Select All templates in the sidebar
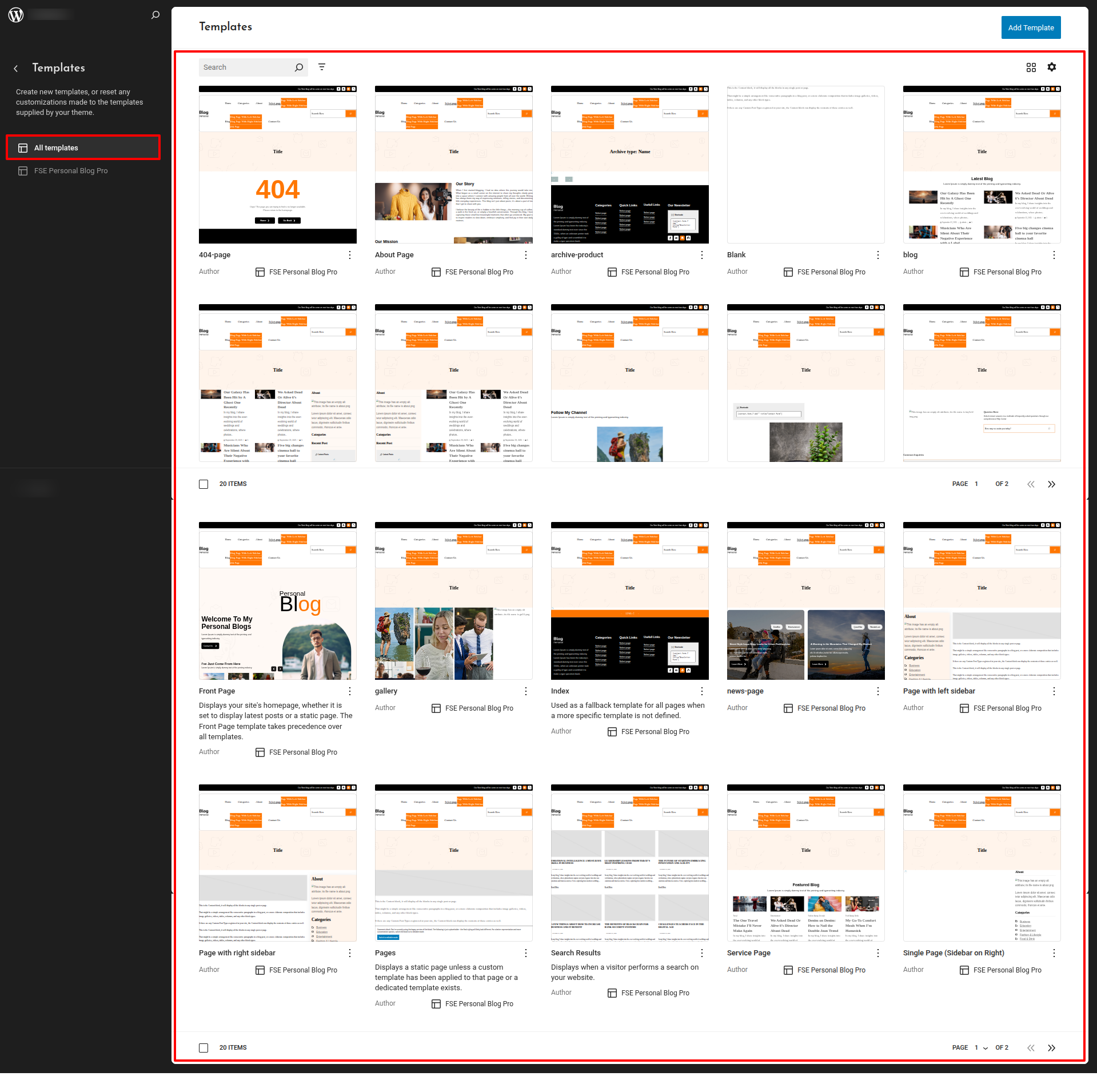This screenshot has height=1092, width=1097. point(83,148)
